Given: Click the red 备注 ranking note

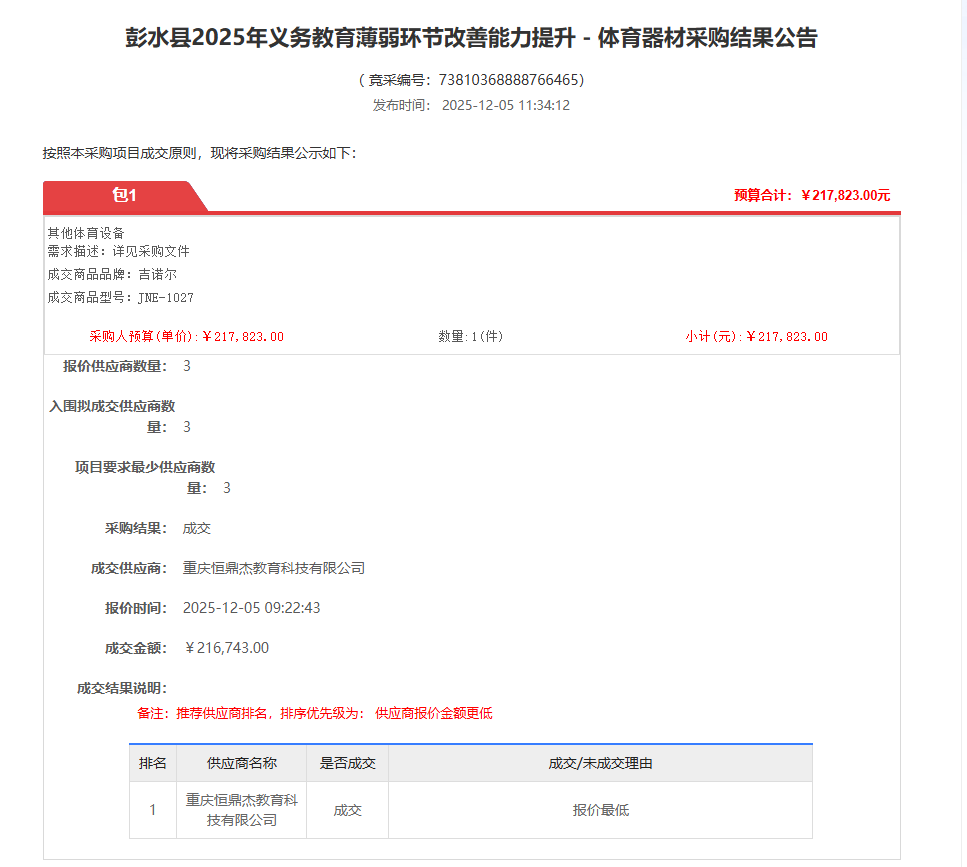Looking at the screenshot, I should 314,713.
